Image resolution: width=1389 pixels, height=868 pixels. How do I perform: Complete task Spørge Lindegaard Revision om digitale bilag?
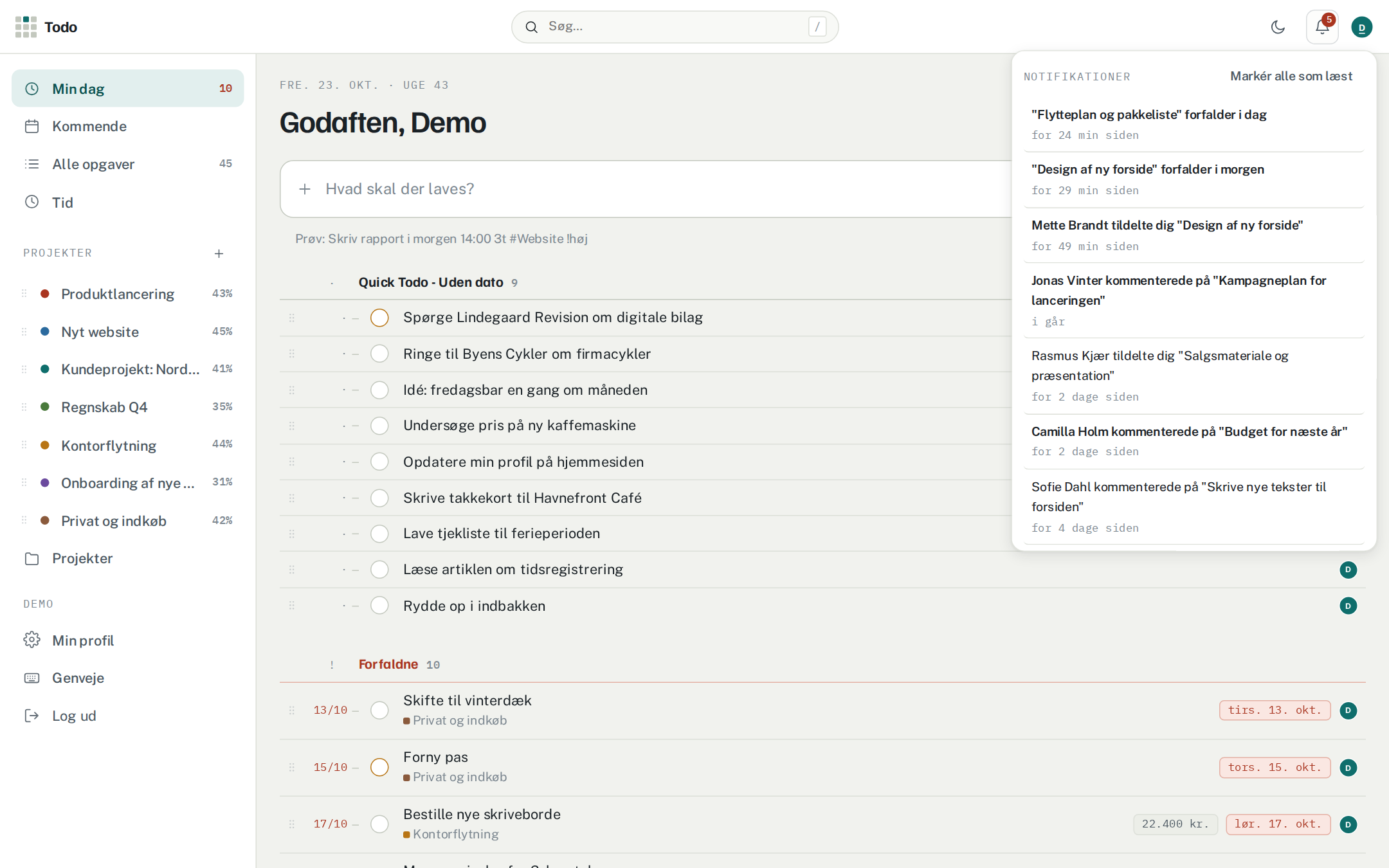379,318
